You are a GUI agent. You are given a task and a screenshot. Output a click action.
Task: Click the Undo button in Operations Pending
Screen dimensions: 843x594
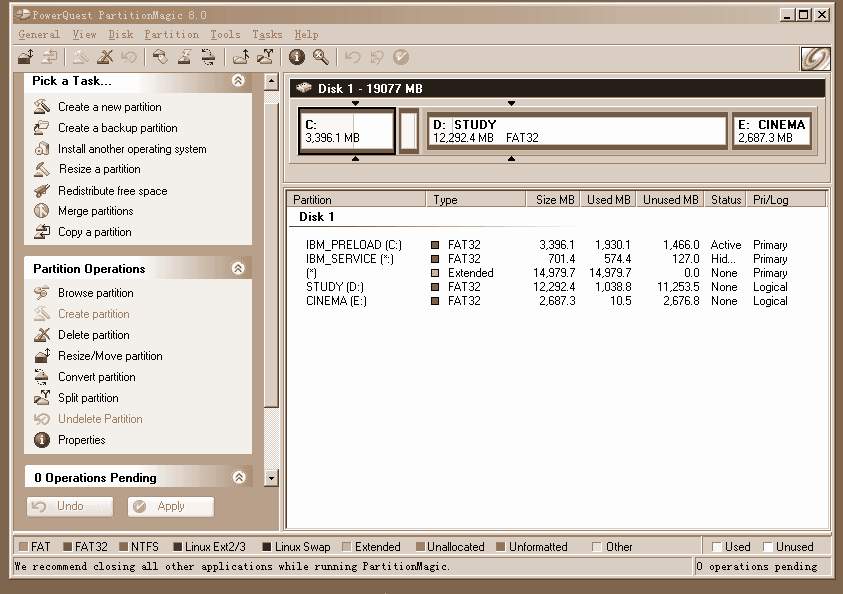click(70, 506)
